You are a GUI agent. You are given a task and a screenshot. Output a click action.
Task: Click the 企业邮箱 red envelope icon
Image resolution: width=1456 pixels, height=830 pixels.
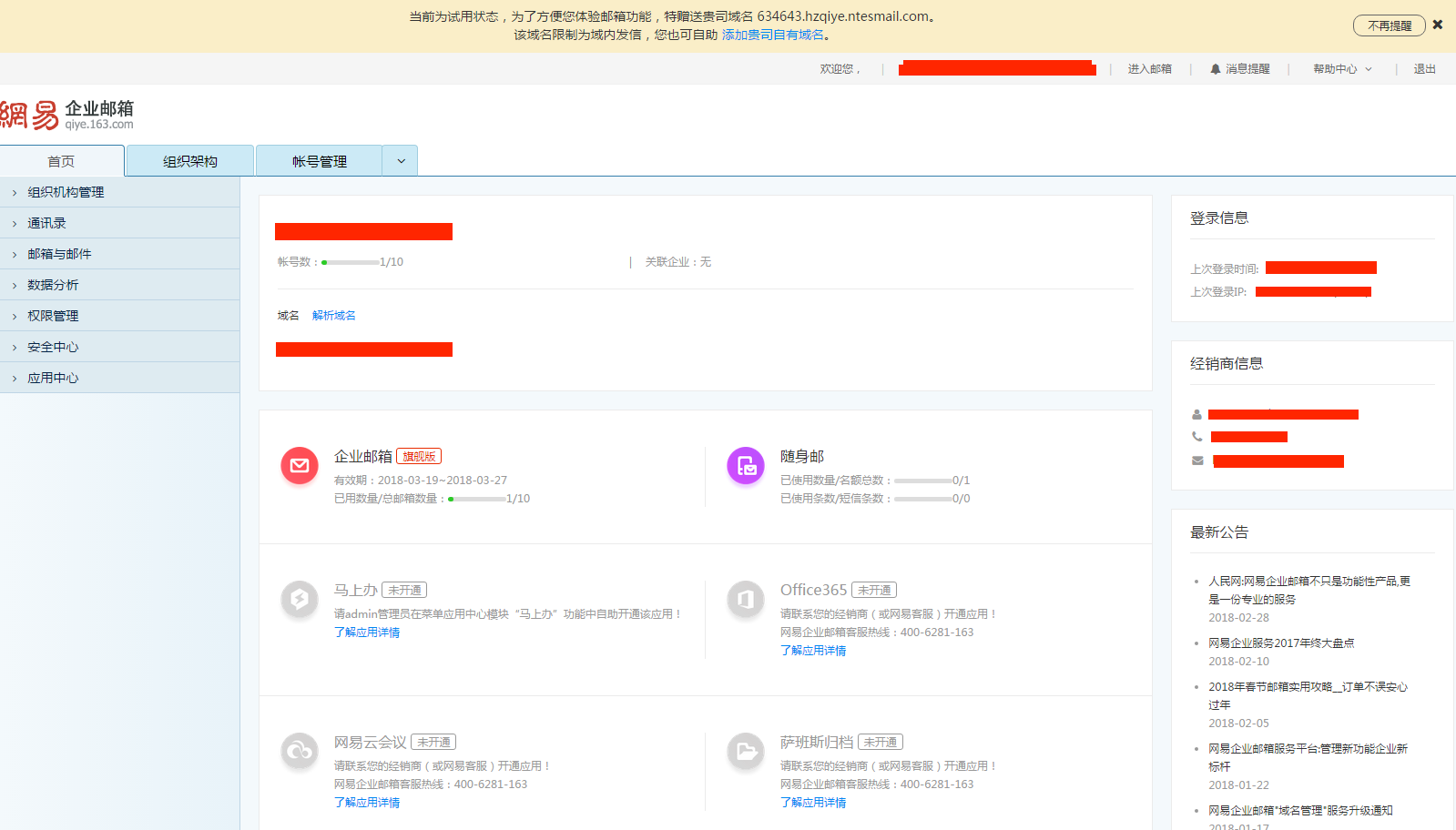point(300,466)
